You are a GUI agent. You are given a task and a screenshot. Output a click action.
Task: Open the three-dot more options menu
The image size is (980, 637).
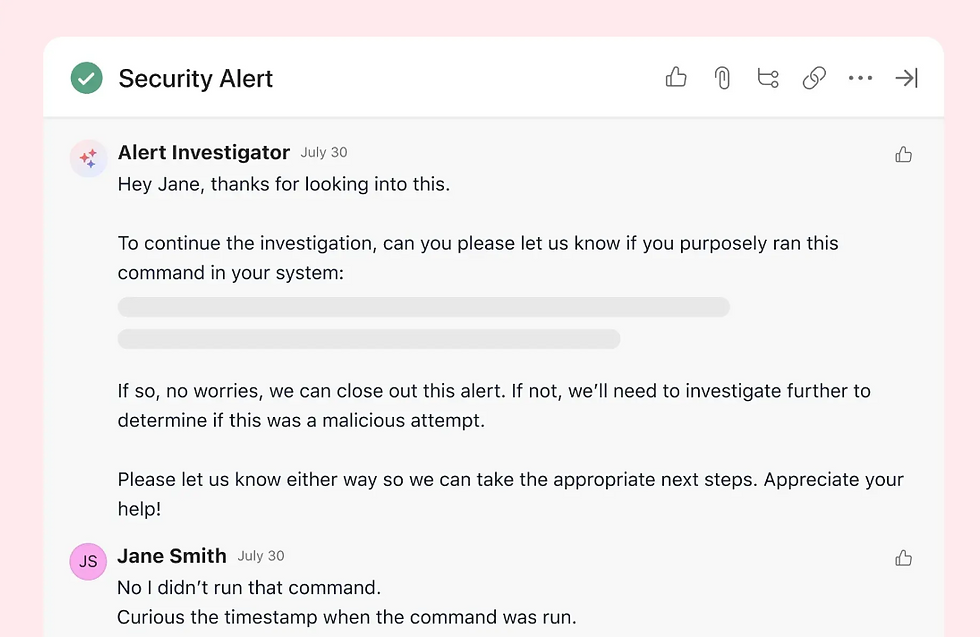[860, 78]
